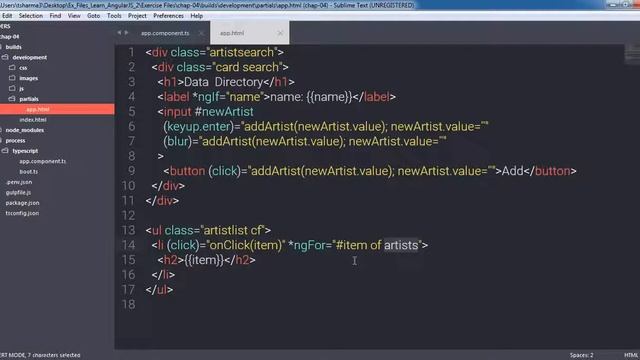Viewport: 640px width, 360px height.
Task: Click the 'Add' text on line 9
Action: tap(512, 171)
